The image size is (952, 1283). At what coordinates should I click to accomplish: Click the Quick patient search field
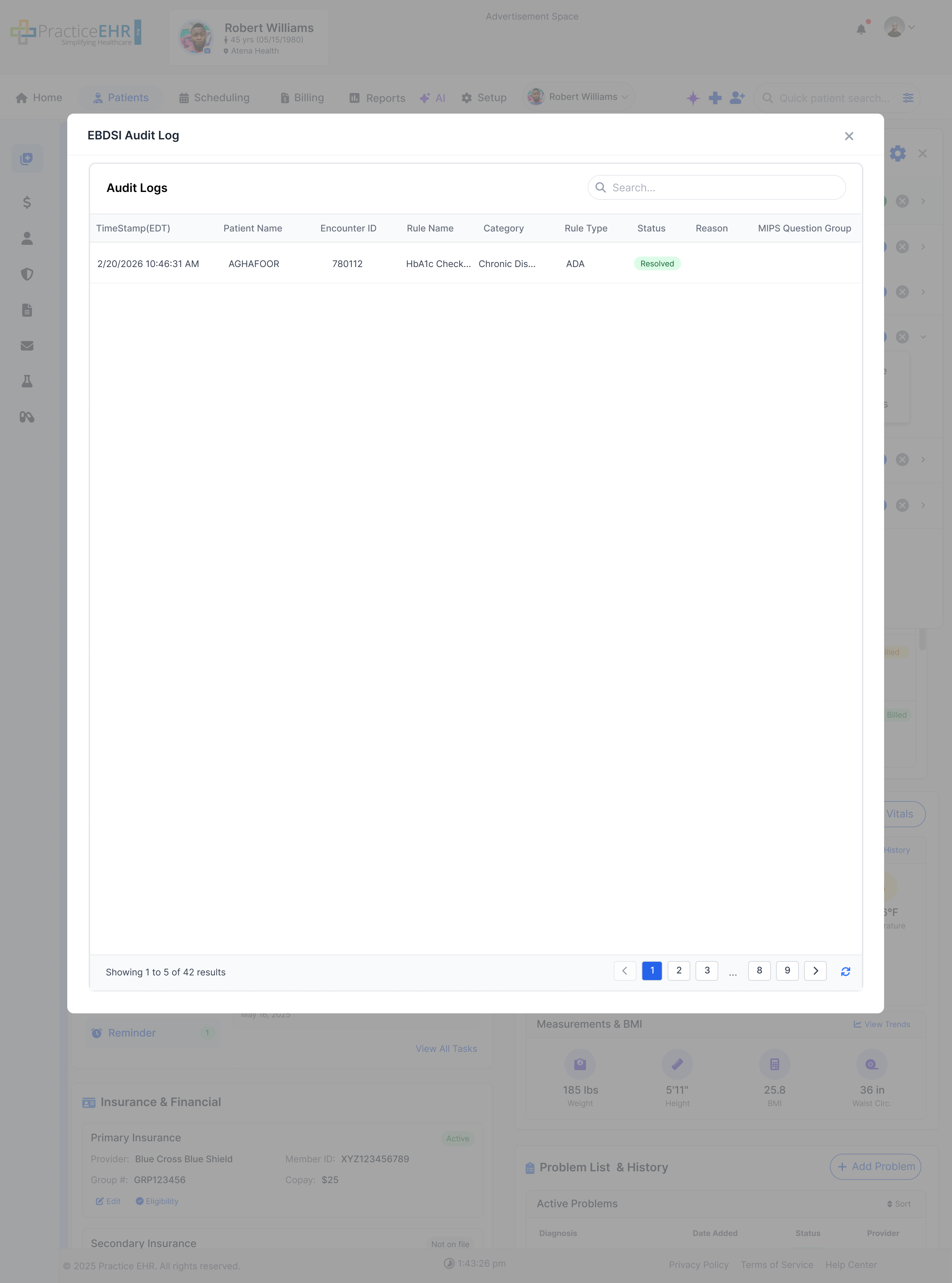pyautogui.click(x=833, y=99)
